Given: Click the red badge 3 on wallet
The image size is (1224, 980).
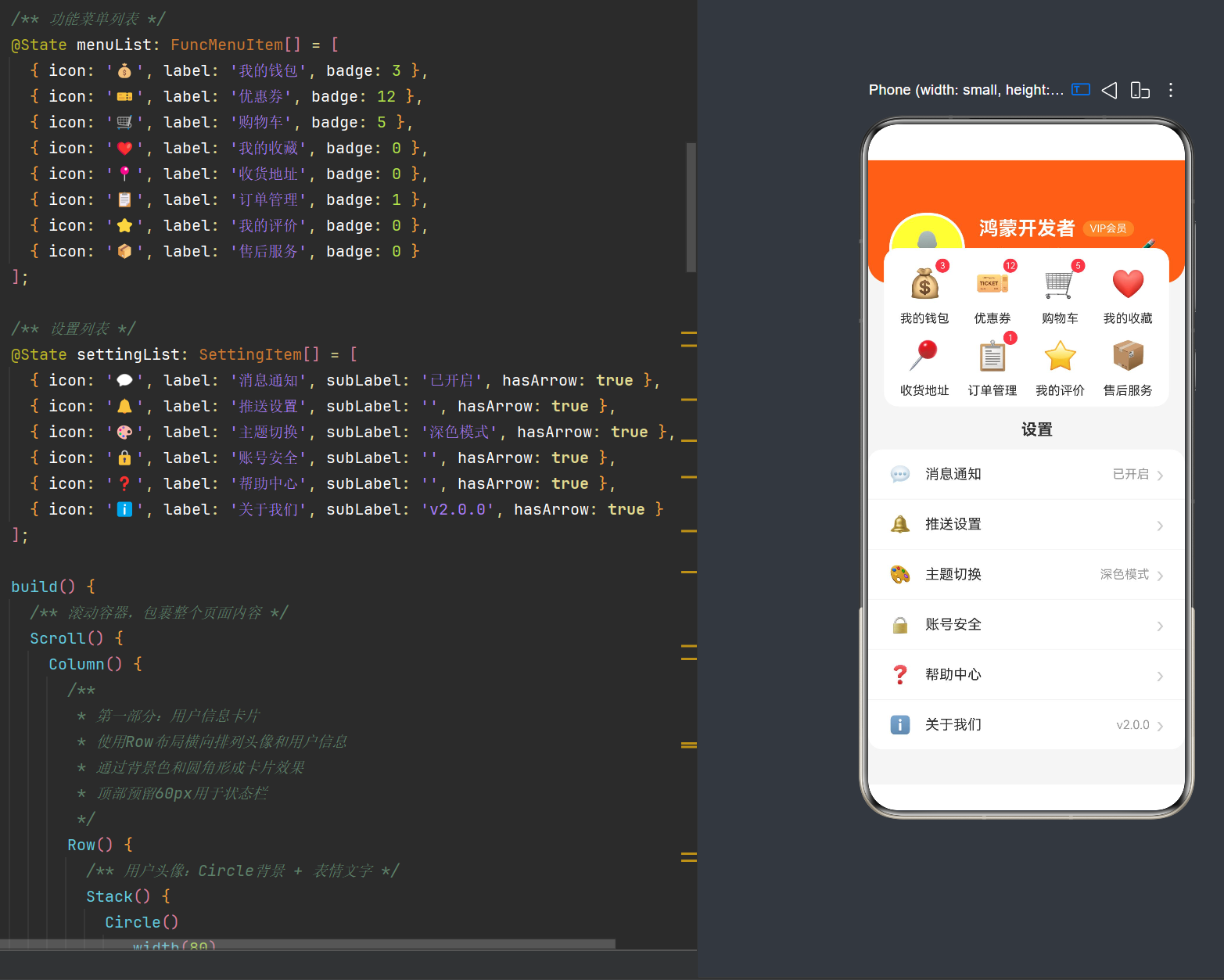Looking at the screenshot, I should pyautogui.click(x=942, y=266).
